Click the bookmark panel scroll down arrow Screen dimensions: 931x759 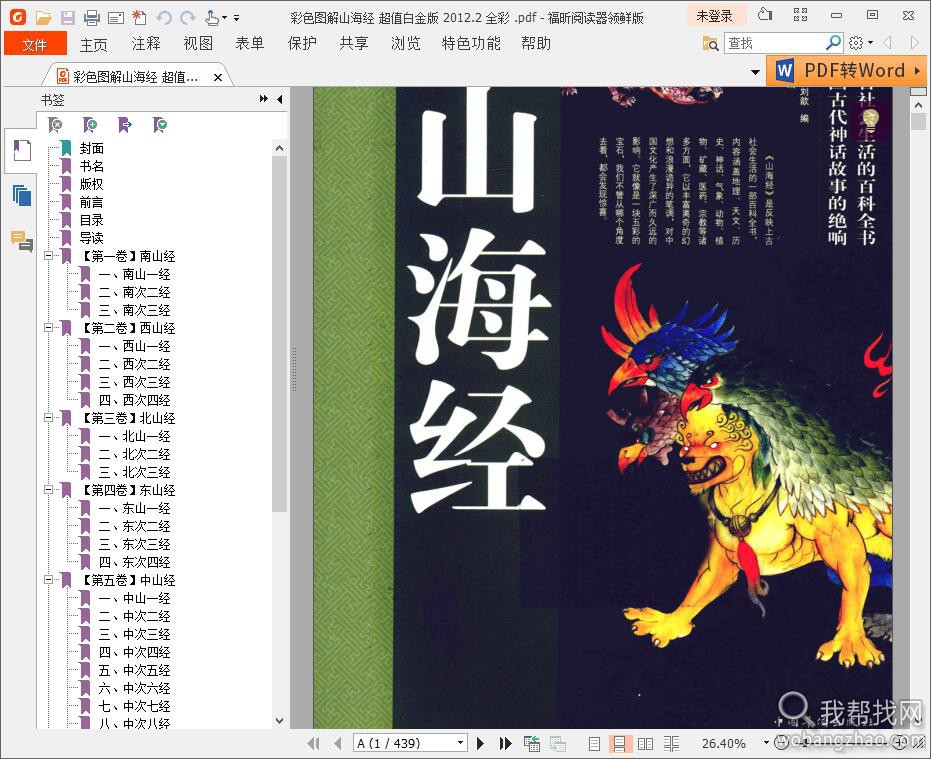(x=280, y=721)
